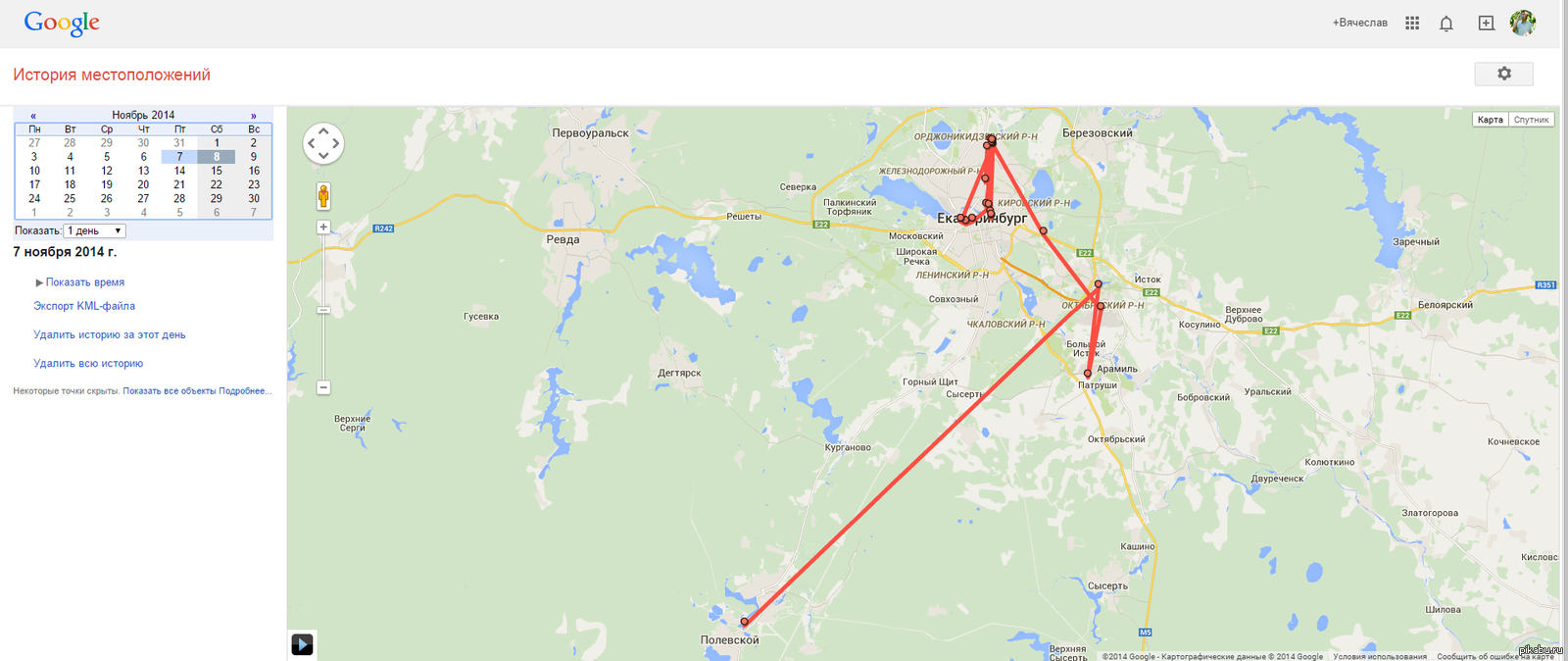Open the notifications bell
The width and height of the screenshot is (1568, 661).
coord(1446,24)
